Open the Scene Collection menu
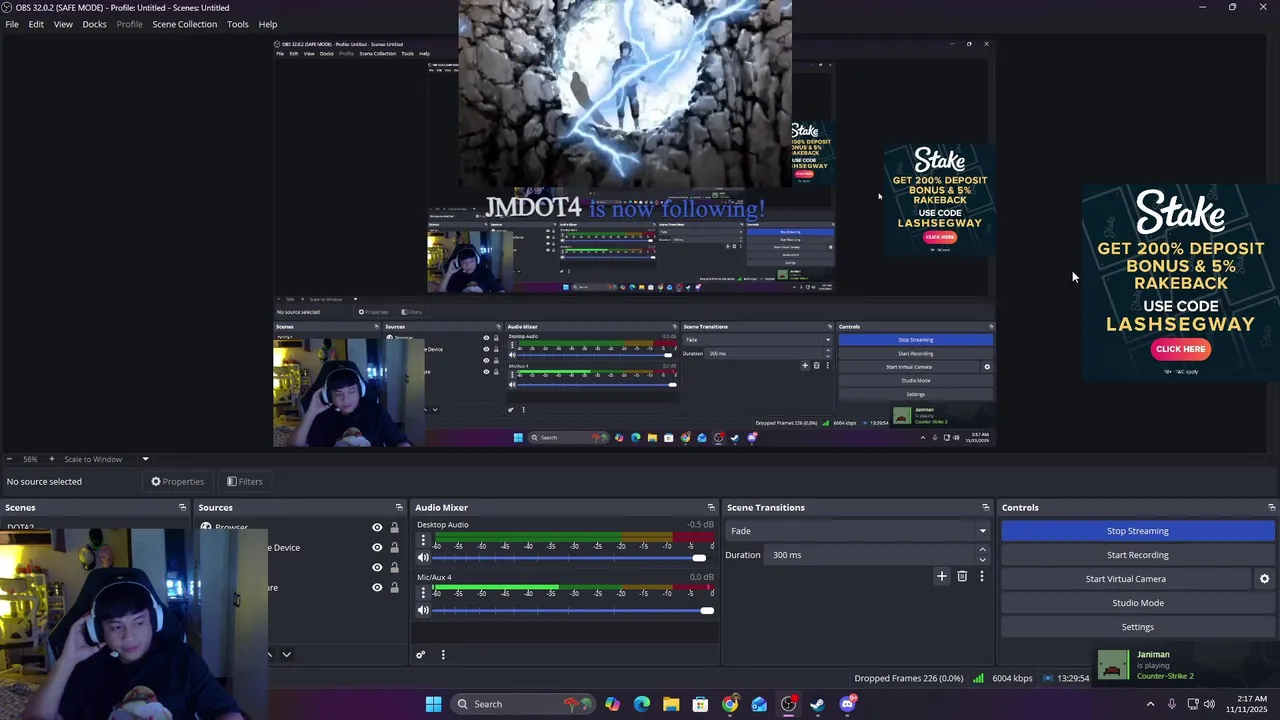Viewport: 1280px width, 720px height. (x=184, y=24)
